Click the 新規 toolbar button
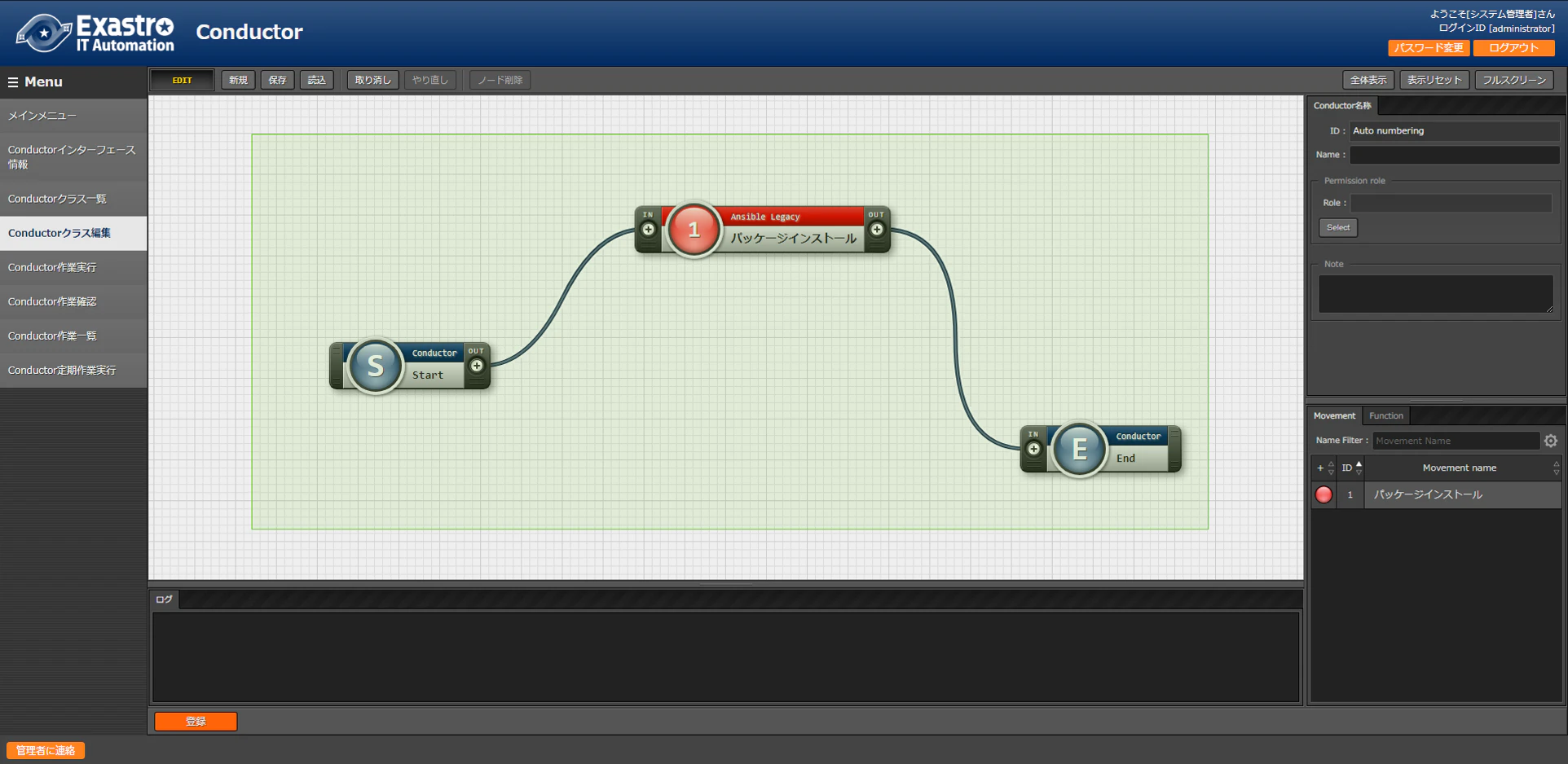The height and width of the screenshot is (764, 1568). click(238, 80)
